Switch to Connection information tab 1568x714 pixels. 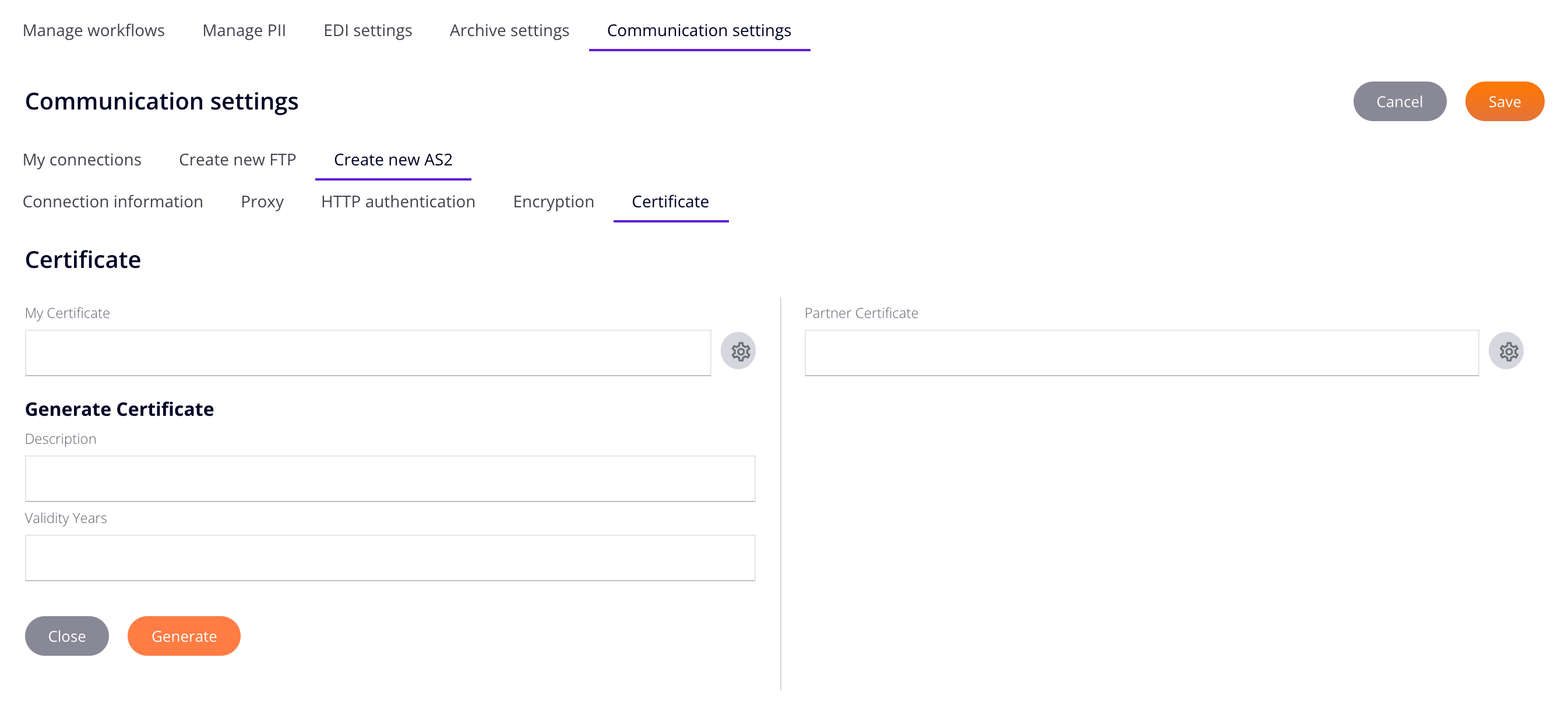113,201
